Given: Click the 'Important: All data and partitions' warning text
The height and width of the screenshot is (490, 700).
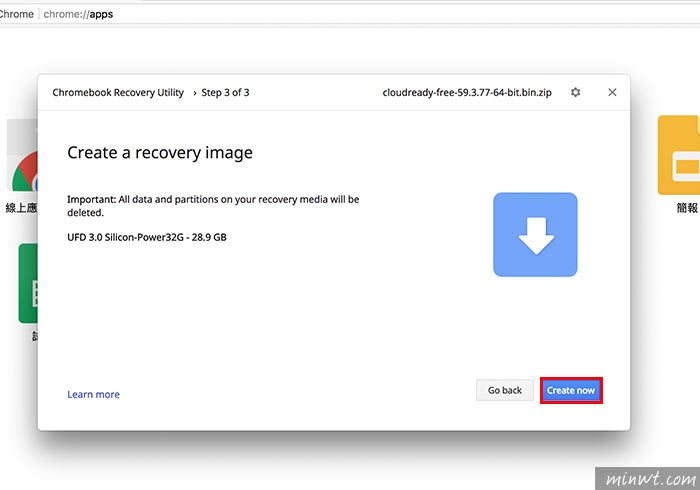Looking at the screenshot, I should coord(213,206).
